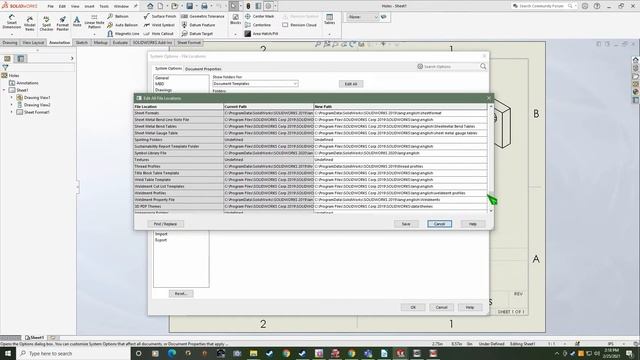Viewport: 640px width, 360px height.
Task: Expand Drawing View2 in the tree
Action: click(12, 105)
